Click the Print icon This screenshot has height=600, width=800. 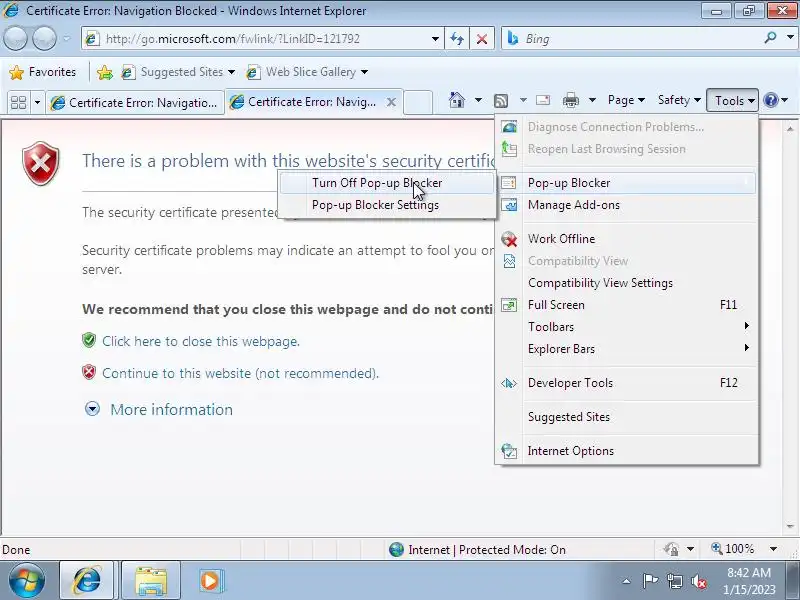tap(570, 101)
